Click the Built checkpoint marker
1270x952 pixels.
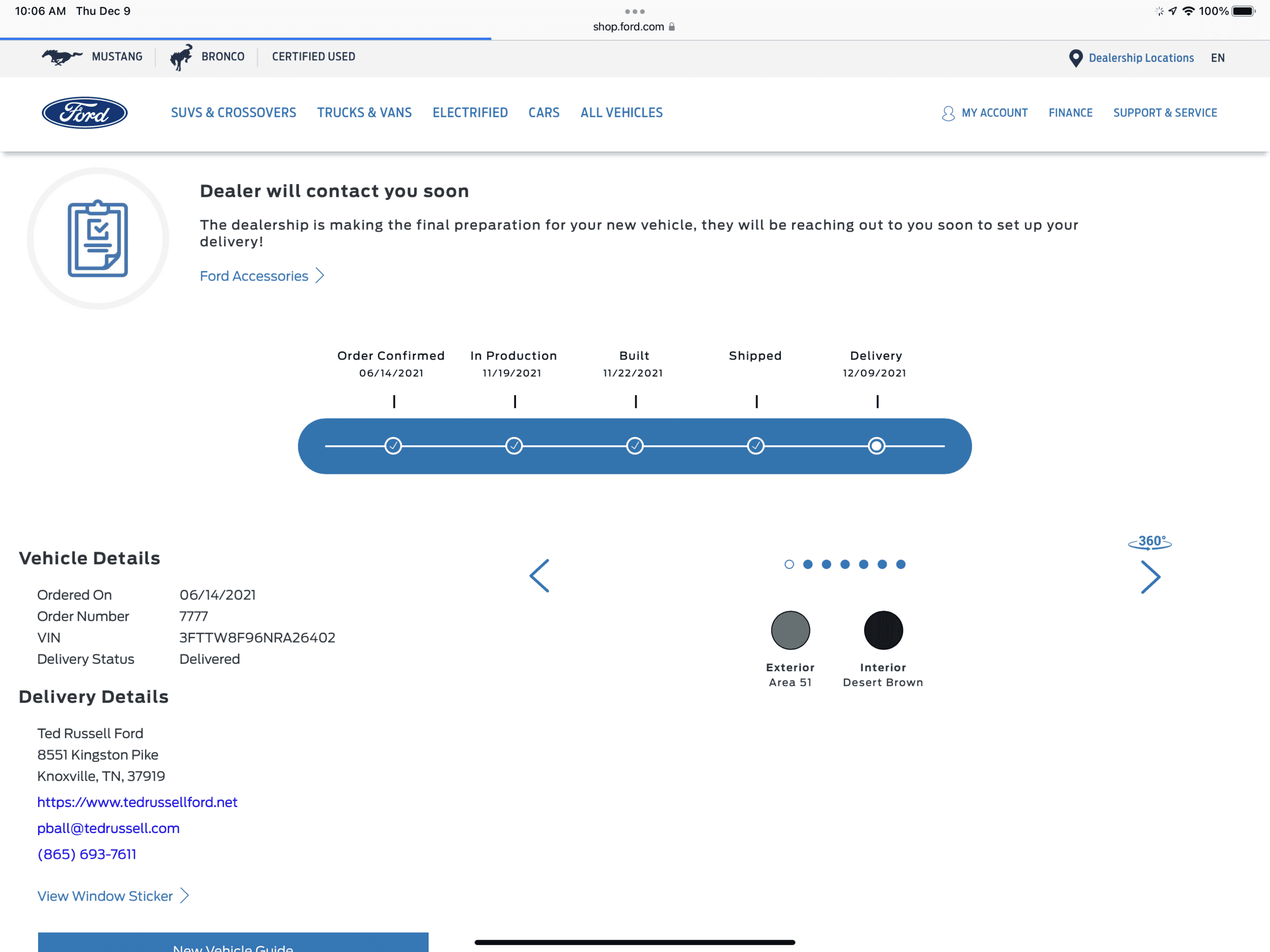click(635, 446)
